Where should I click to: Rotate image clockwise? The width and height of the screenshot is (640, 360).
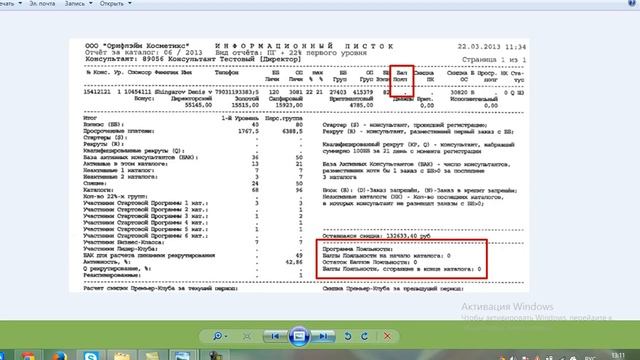pos(364,336)
